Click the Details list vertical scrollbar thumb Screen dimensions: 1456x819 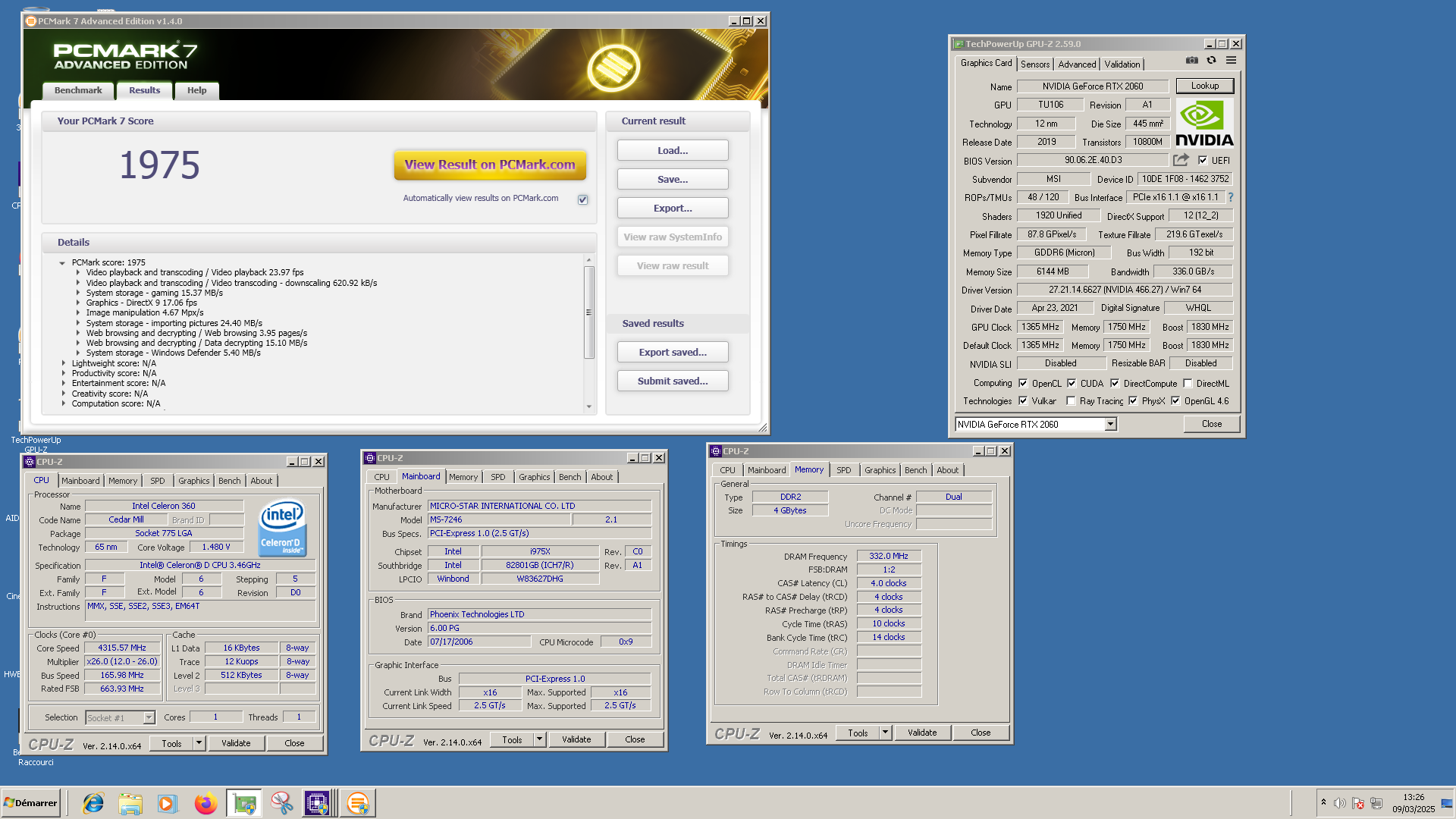pyautogui.click(x=588, y=312)
